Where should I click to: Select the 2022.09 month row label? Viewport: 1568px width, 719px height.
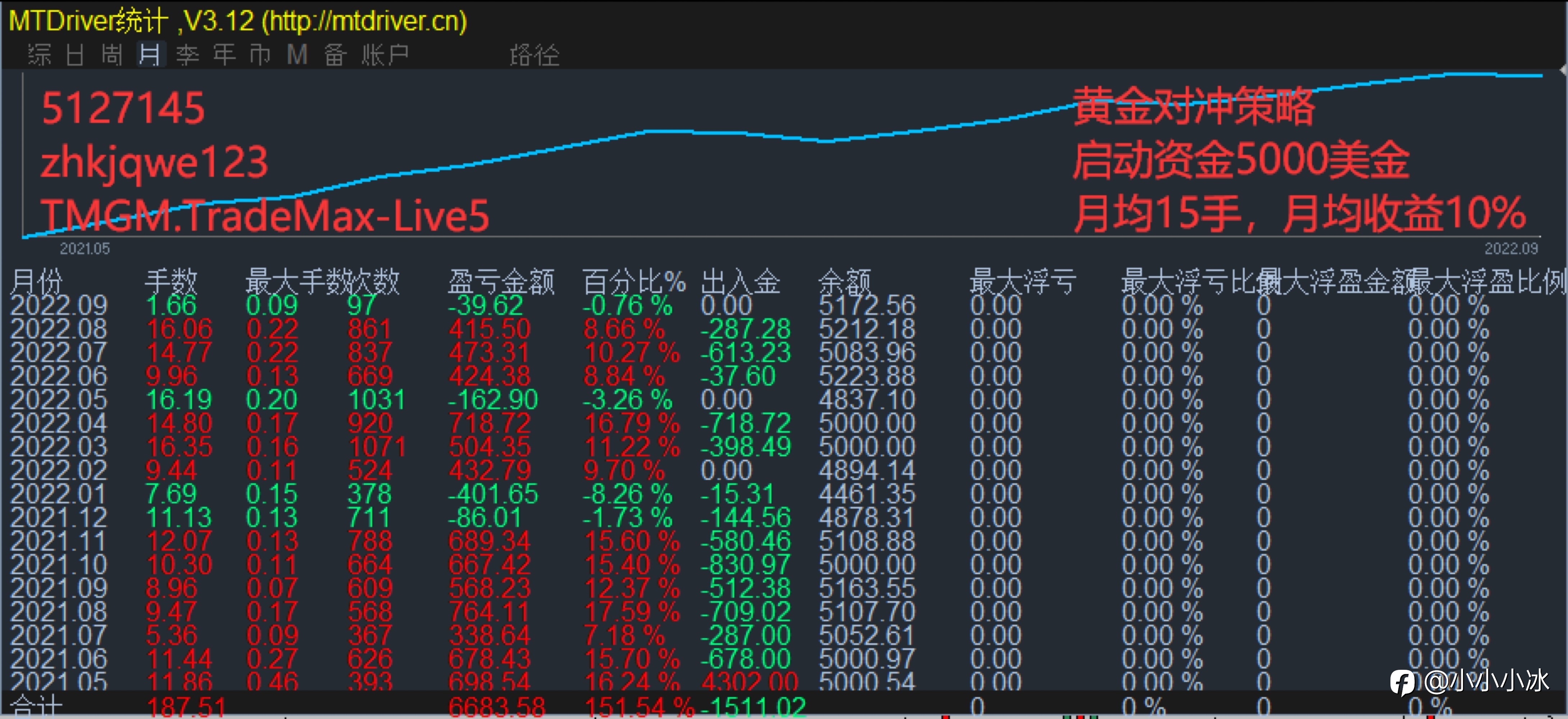59,305
